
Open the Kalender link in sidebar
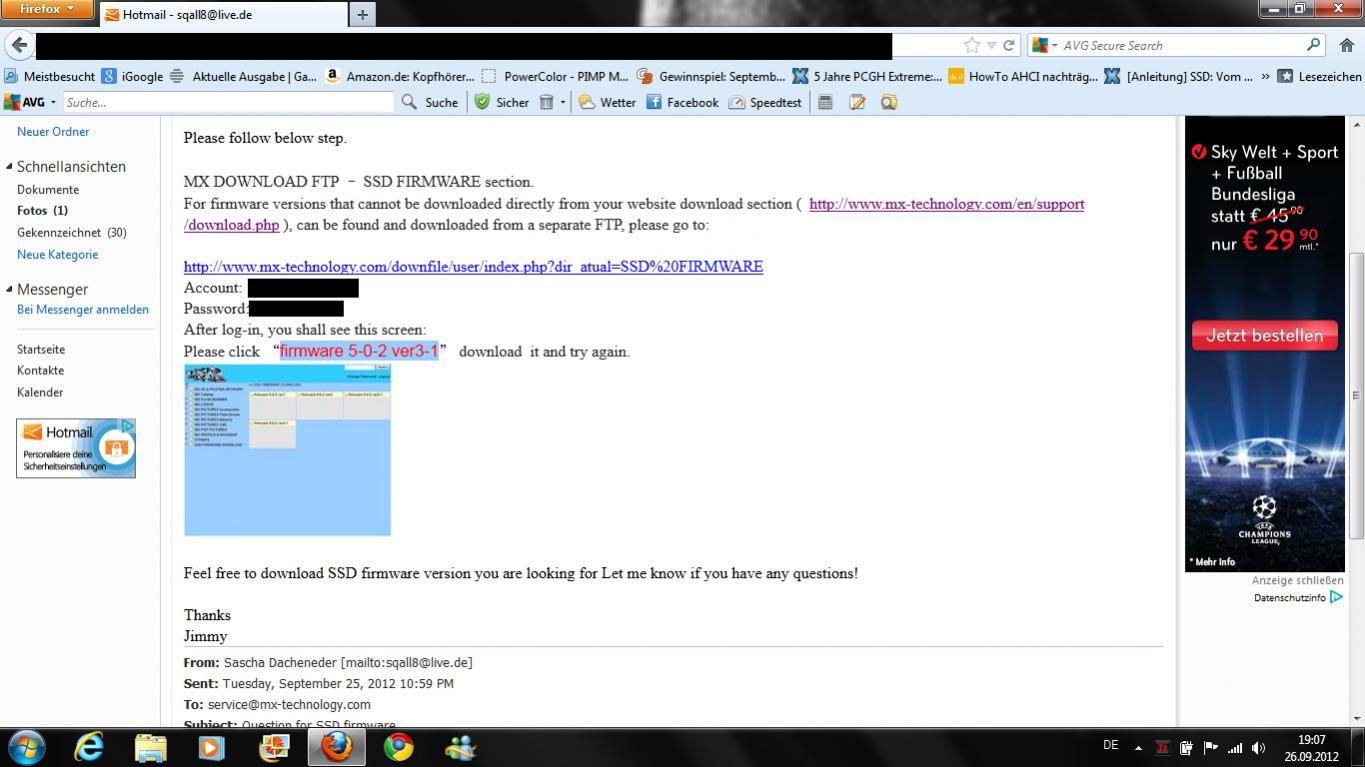point(40,392)
